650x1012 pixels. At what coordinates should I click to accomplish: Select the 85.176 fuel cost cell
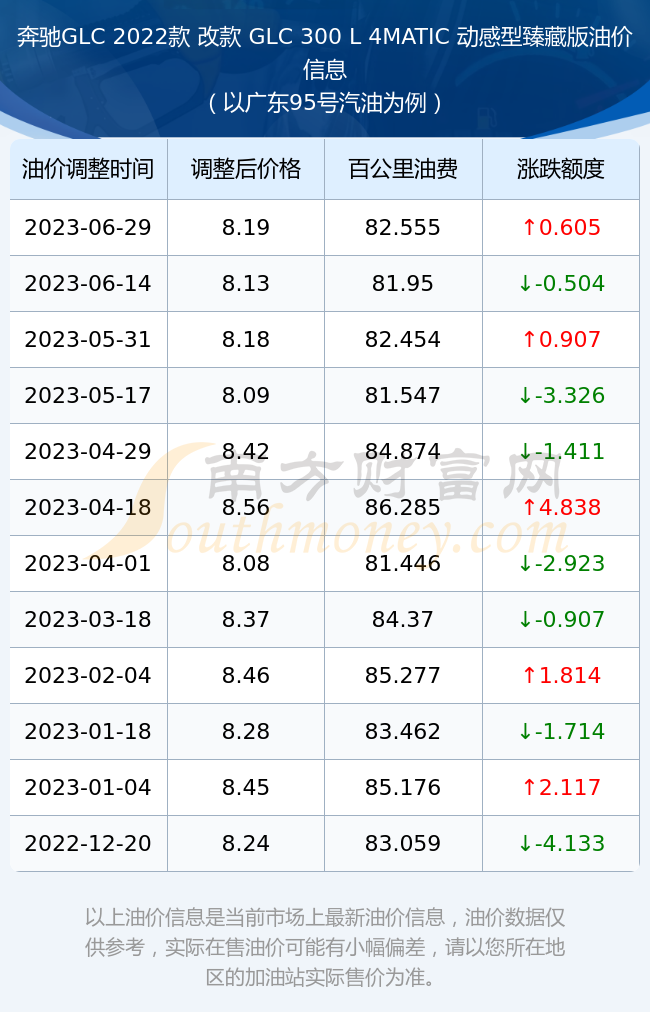pos(403,787)
